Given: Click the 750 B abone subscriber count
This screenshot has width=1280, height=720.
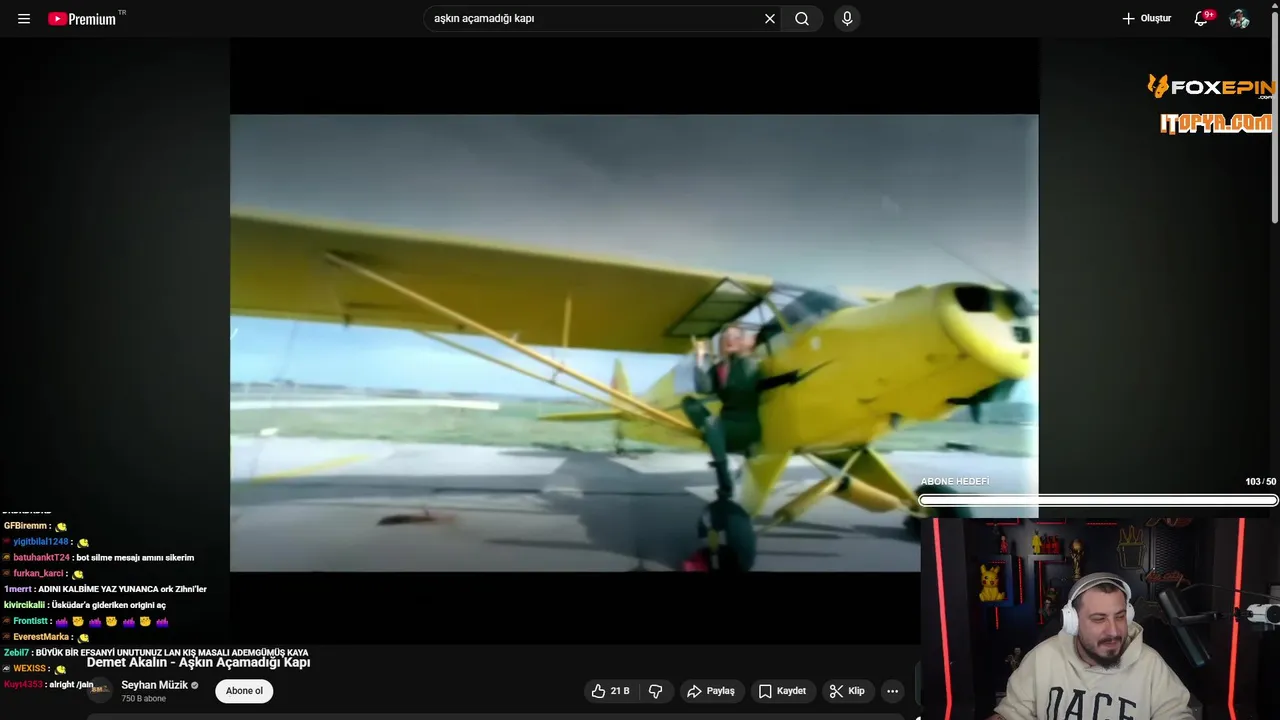Looking at the screenshot, I should pos(144,699).
